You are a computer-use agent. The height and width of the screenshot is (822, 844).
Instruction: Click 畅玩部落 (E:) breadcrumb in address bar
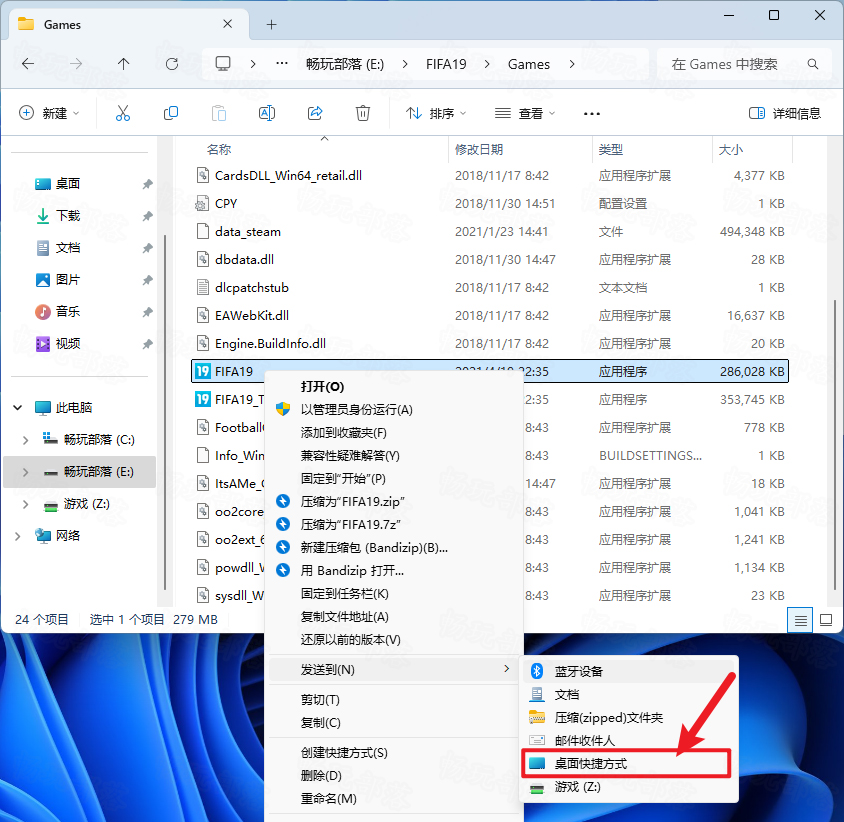345,64
